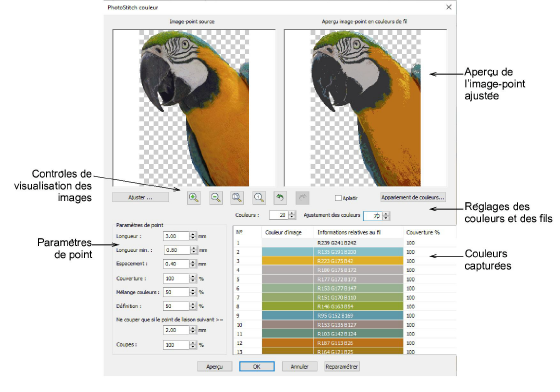Click the Aperçu button
This screenshot has height=392, width=560.
(x=214, y=367)
